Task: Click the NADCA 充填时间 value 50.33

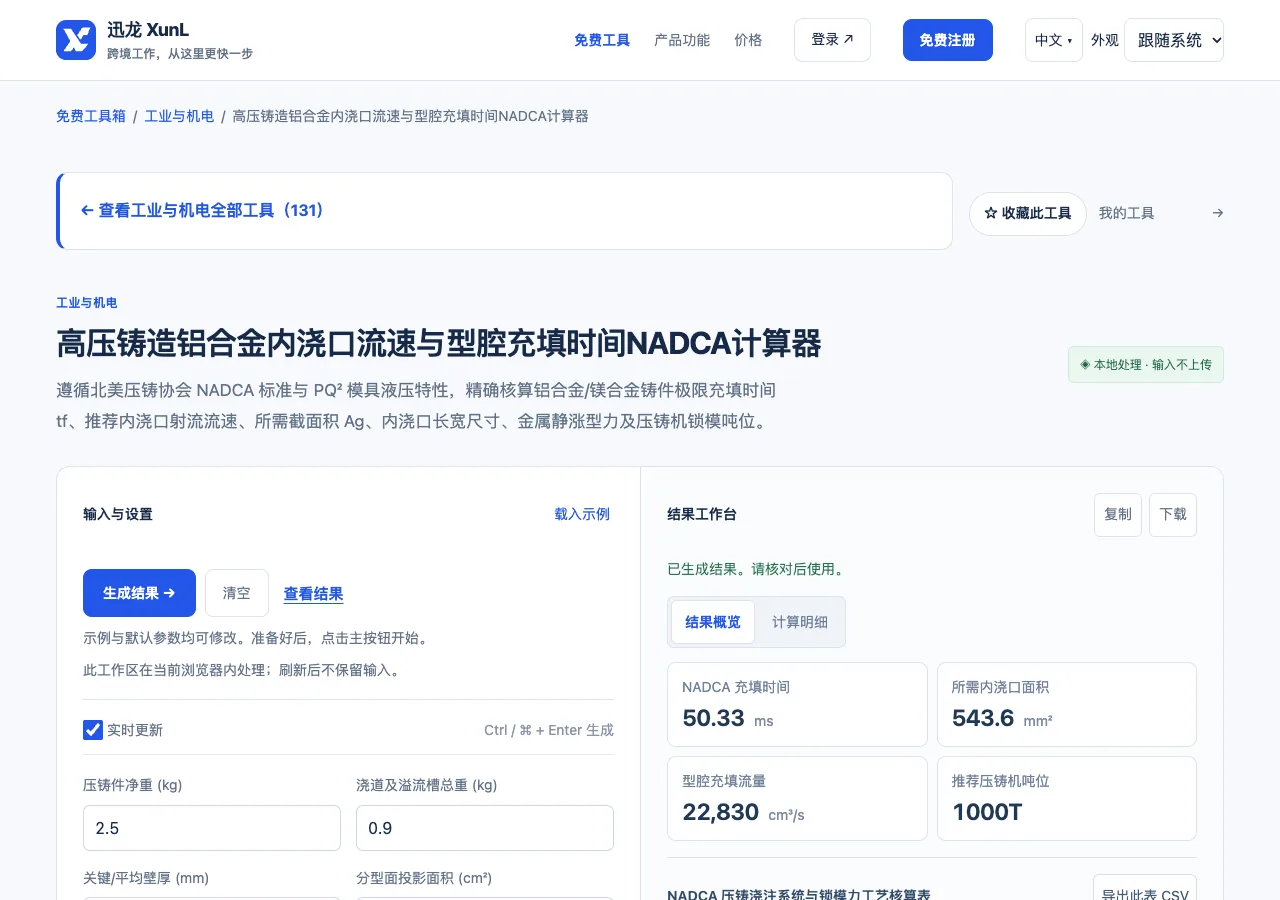Action: (x=714, y=718)
